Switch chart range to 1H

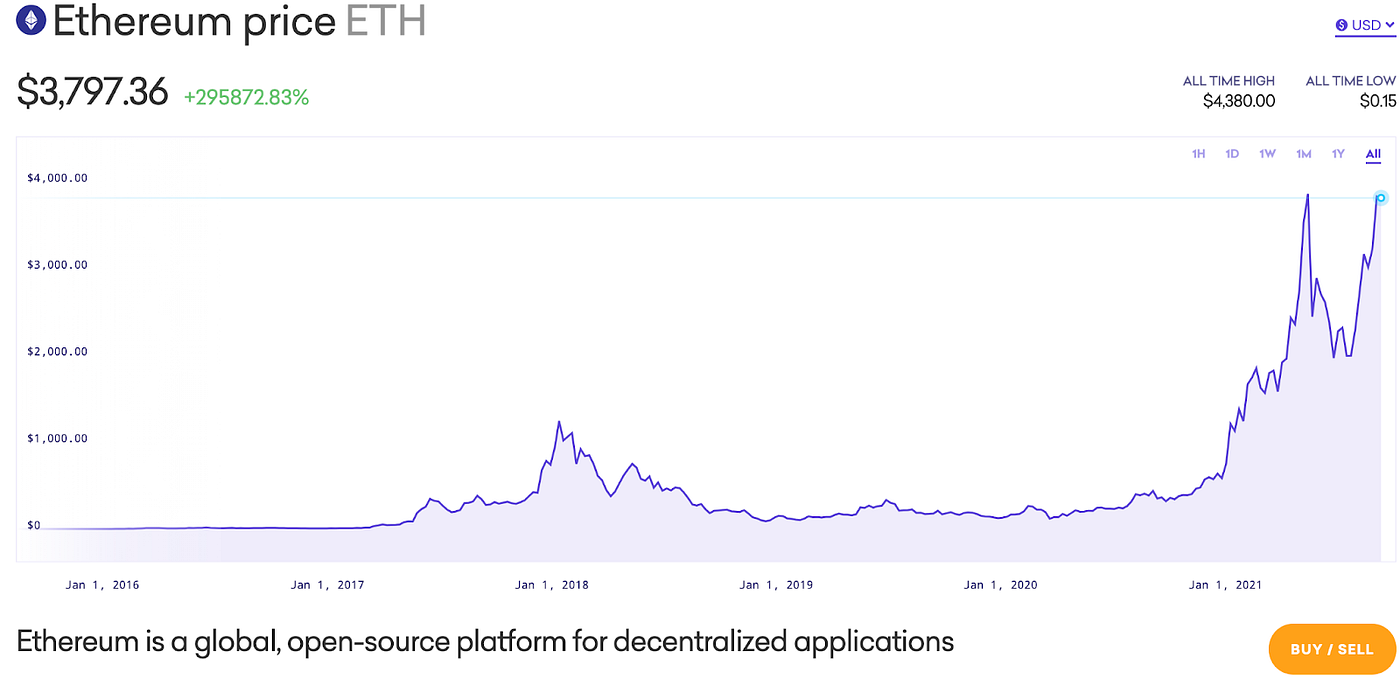pyautogui.click(x=1198, y=153)
